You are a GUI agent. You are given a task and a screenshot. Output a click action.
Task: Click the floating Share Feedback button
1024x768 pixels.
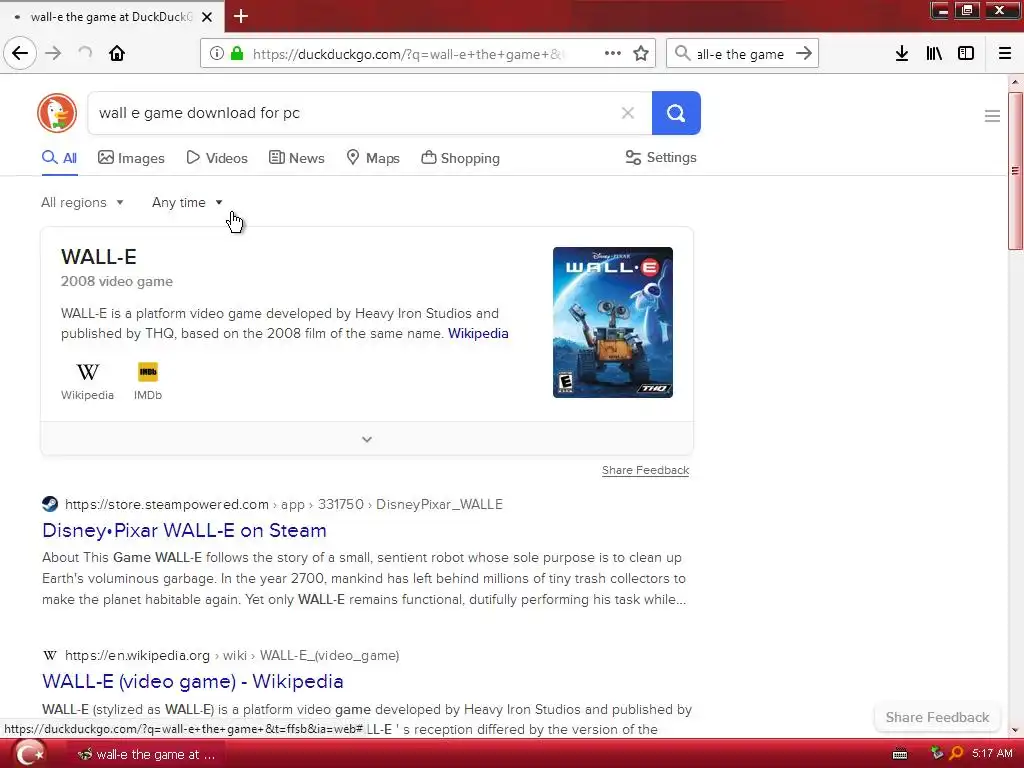coord(937,717)
